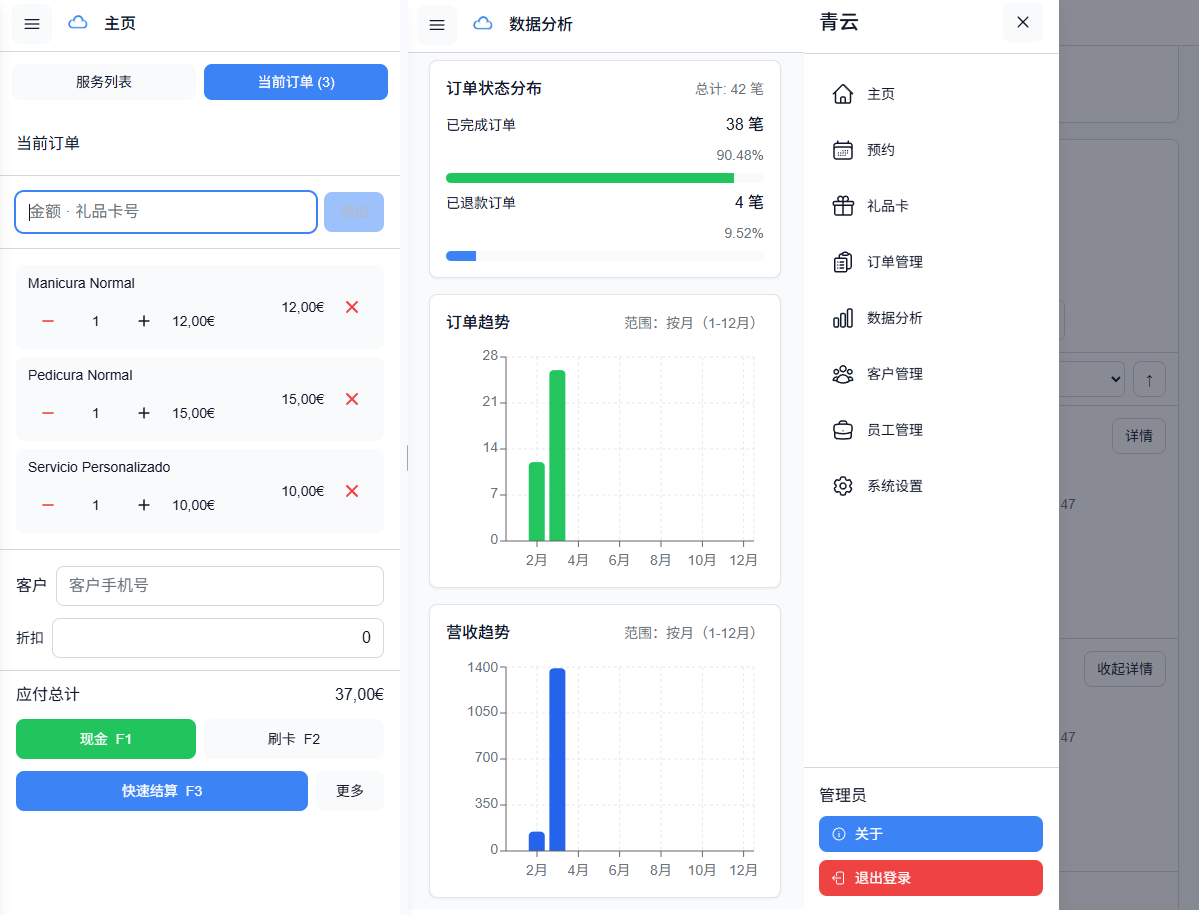Click the 数据分析 bar chart icon
The image size is (1199, 918).
843,318
